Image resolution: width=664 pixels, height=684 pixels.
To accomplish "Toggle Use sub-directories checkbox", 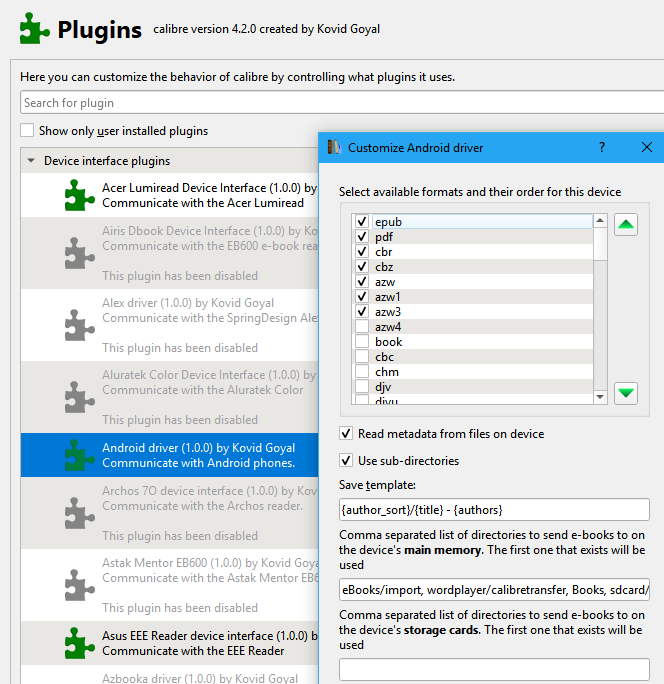I will 346,461.
